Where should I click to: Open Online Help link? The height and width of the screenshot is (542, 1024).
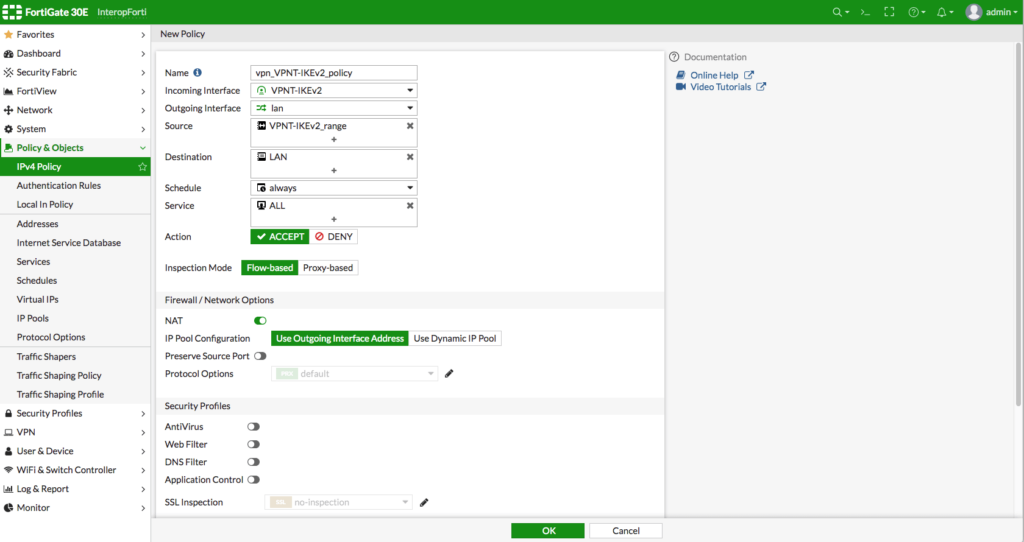pos(714,75)
